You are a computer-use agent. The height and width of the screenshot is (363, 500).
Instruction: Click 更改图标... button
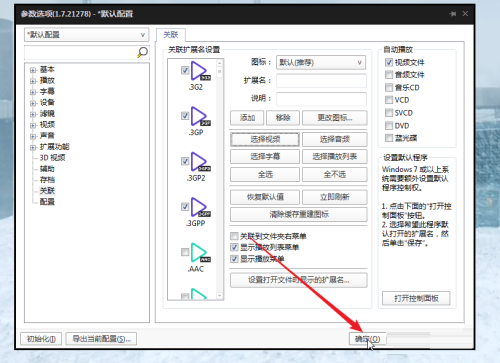tap(335, 118)
